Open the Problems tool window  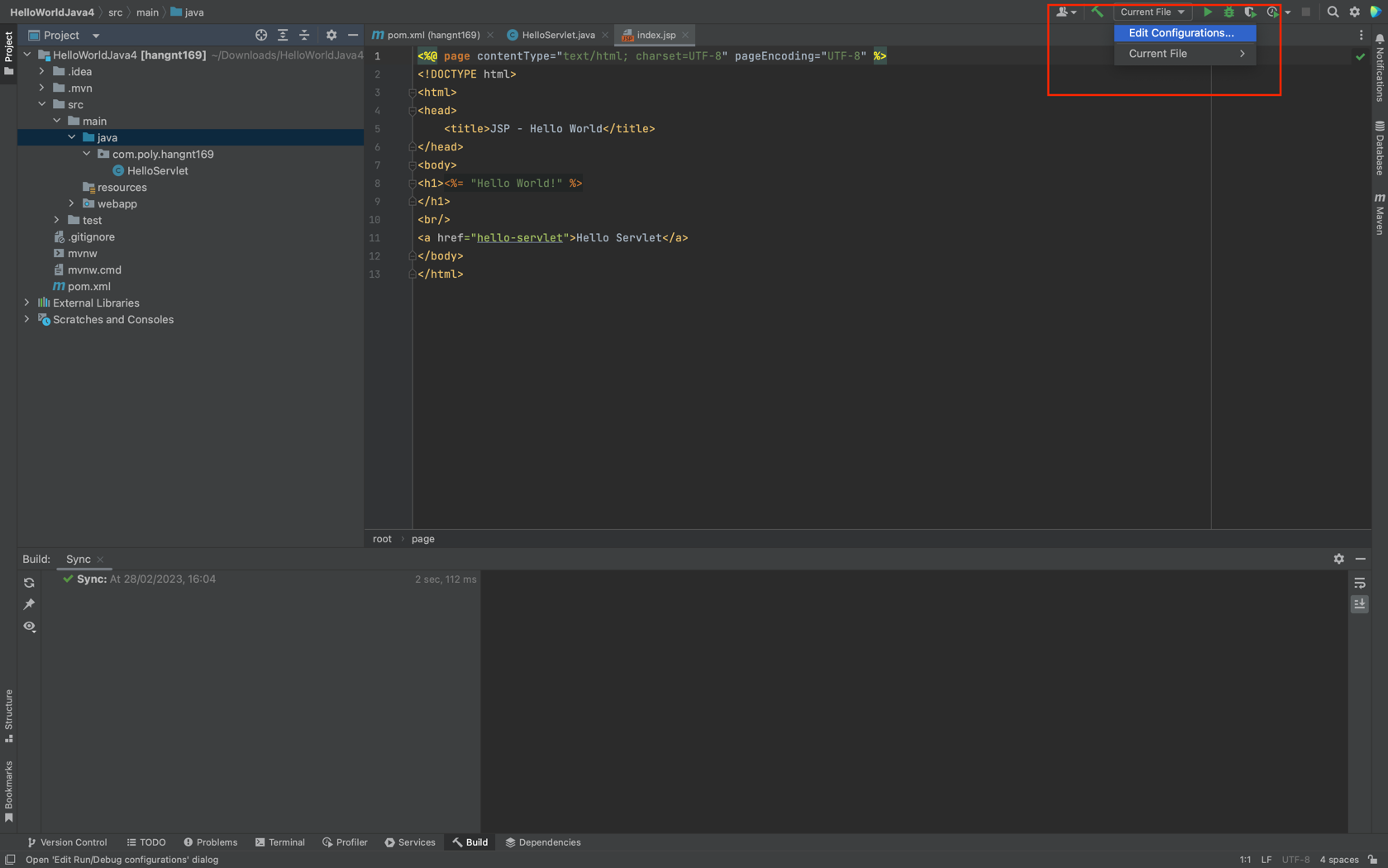[x=211, y=842]
